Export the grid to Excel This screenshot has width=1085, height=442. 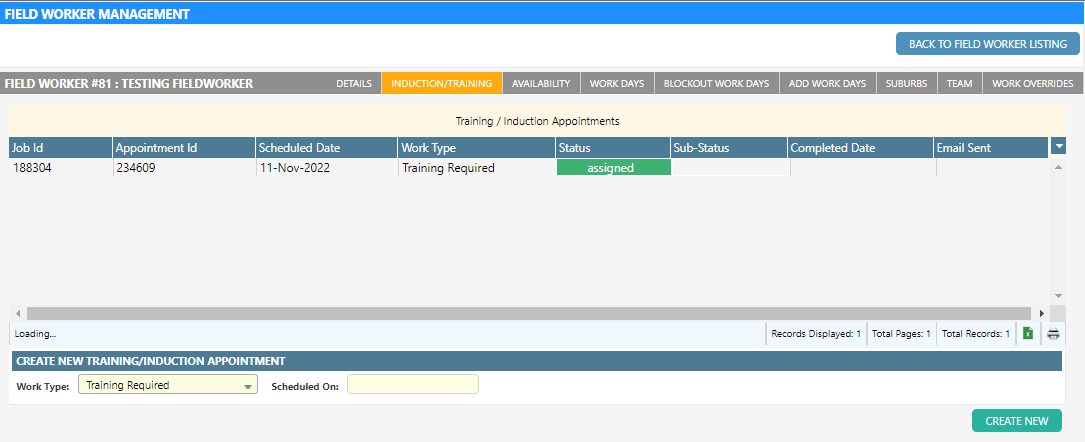point(1028,333)
